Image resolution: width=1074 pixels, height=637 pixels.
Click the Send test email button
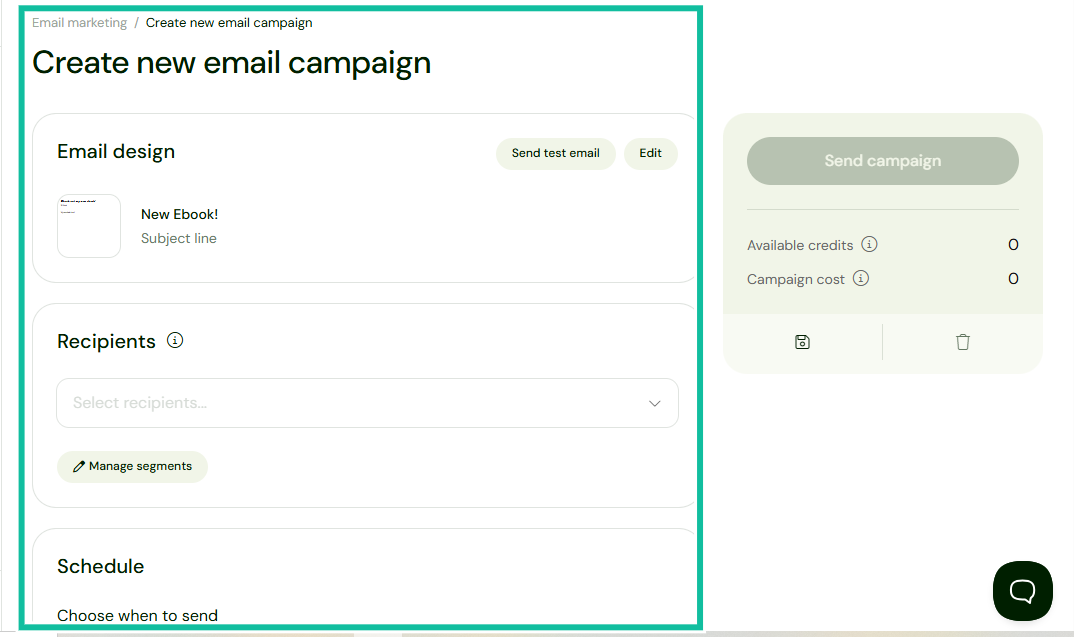(x=555, y=153)
